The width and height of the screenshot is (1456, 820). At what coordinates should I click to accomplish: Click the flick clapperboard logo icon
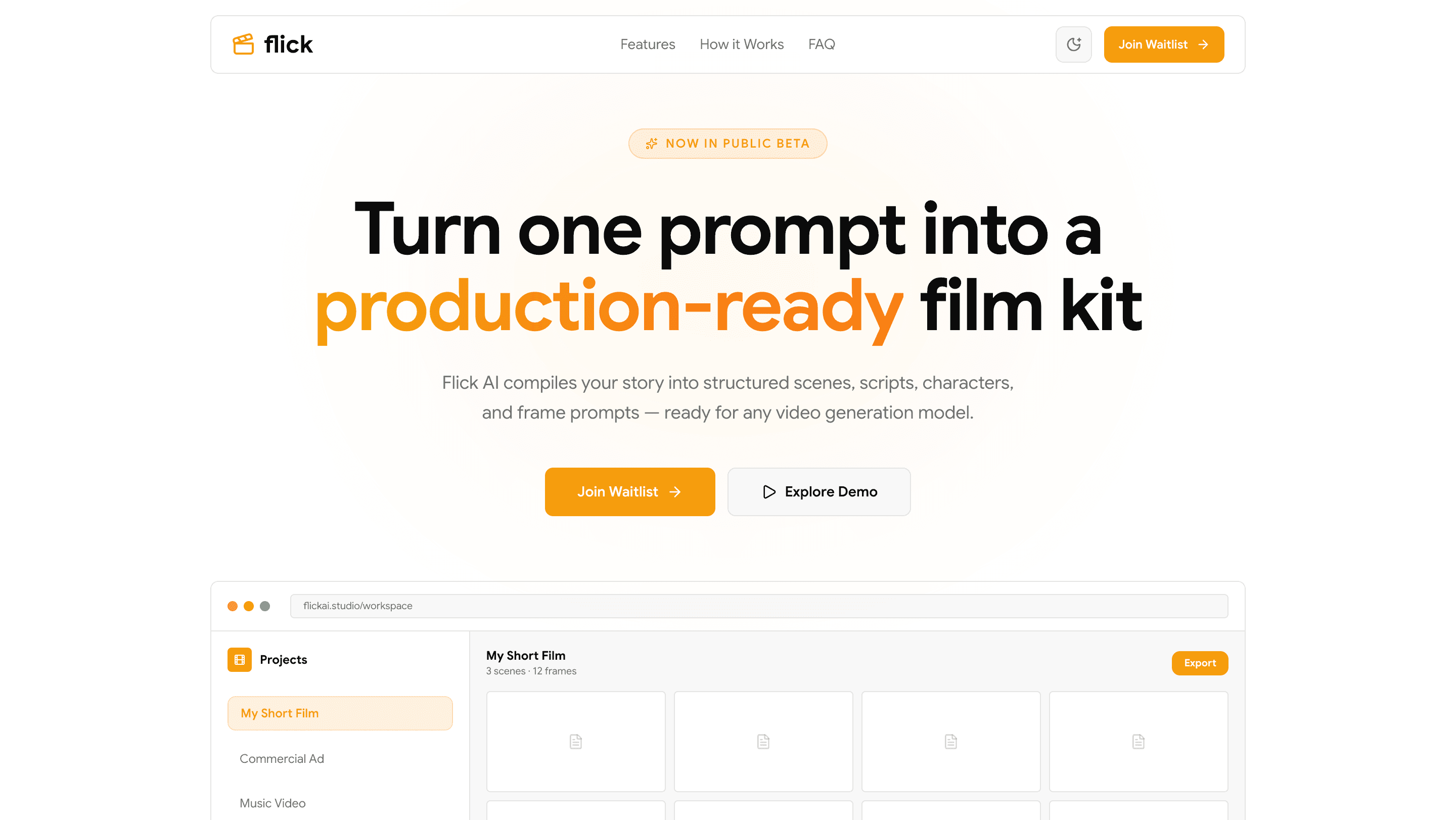pyautogui.click(x=243, y=44)
